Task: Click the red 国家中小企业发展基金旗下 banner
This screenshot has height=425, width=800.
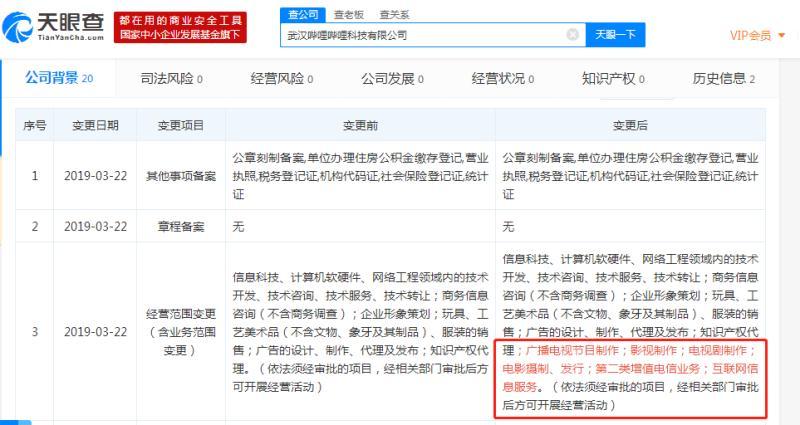Action: (x=180, y=27)
